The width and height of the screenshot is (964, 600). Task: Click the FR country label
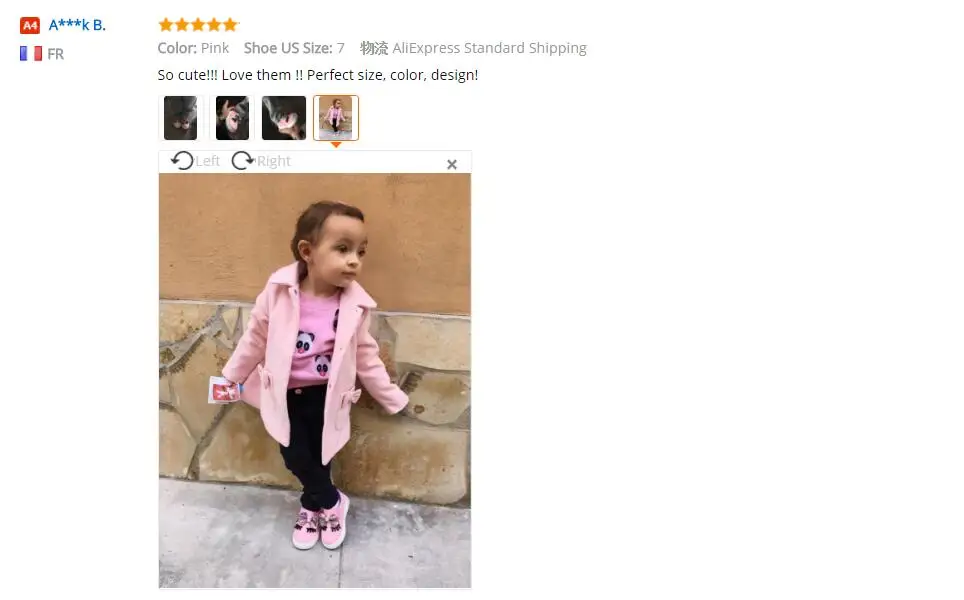[55, 54]
